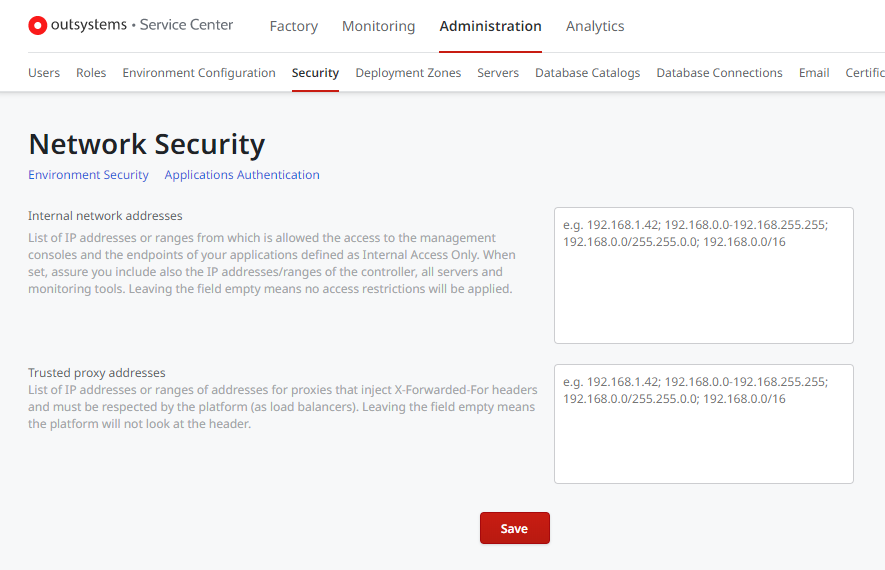Follow the Environment Security link
The height and width of the screenshot is (570, 885).
coord(89,175)
